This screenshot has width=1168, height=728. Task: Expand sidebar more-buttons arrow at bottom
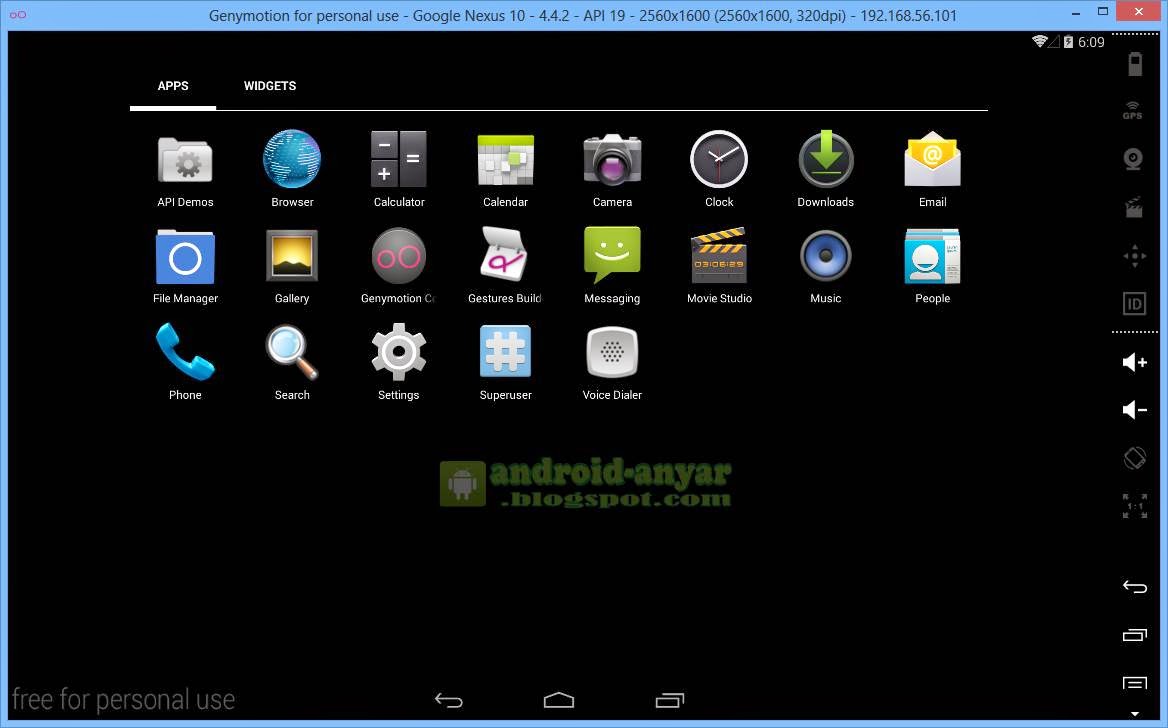1134,714
